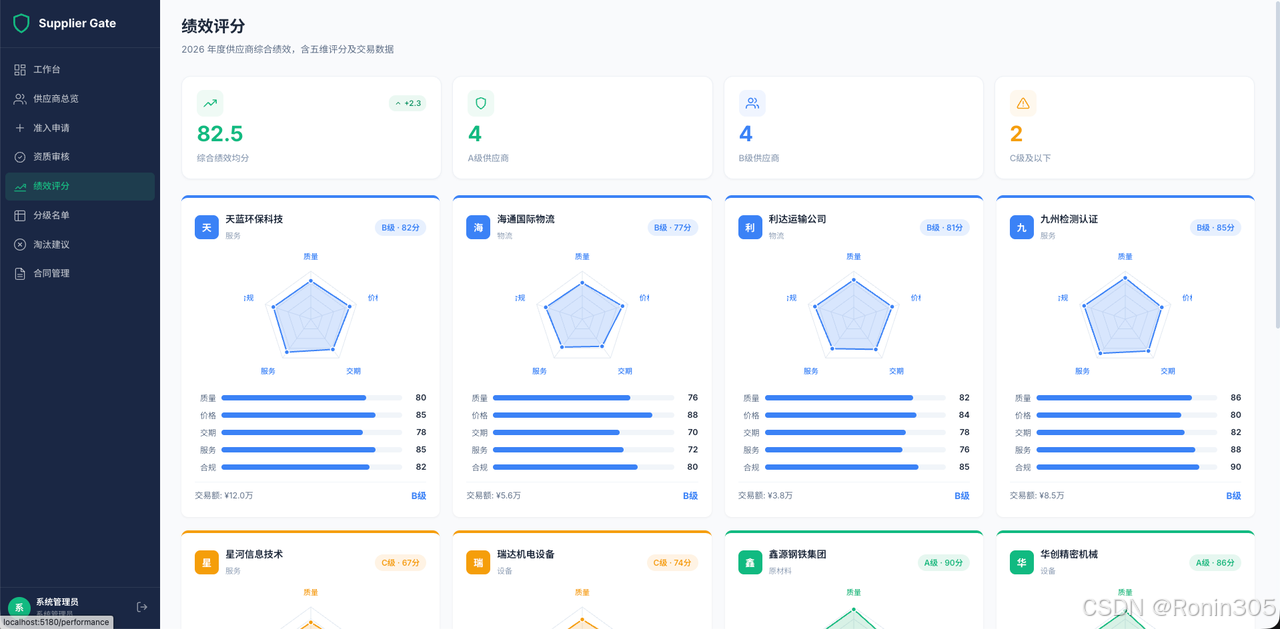Click the B级 · 82分 badge
The image size is (1280, 629).
point(400,228)
